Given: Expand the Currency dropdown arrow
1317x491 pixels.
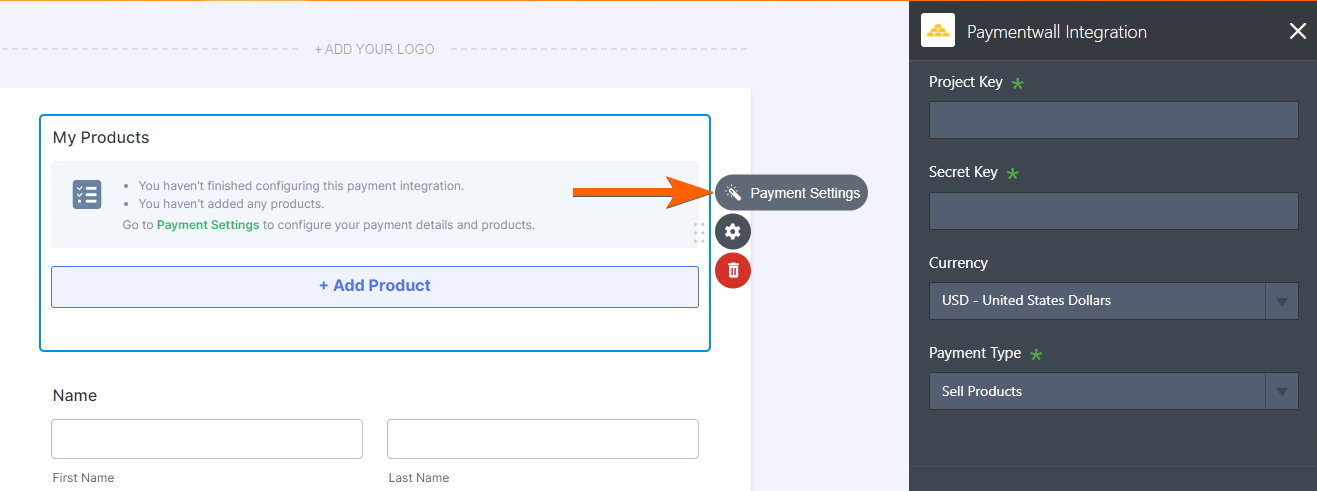Looking at the screenshot, I should coord(1281,301).
